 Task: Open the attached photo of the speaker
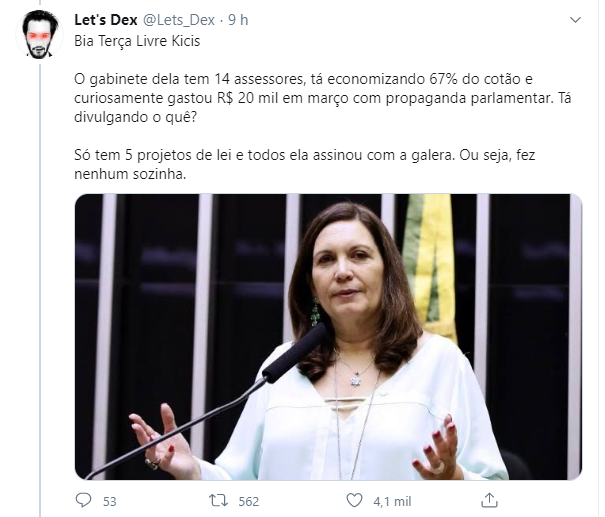click(328, 337)
